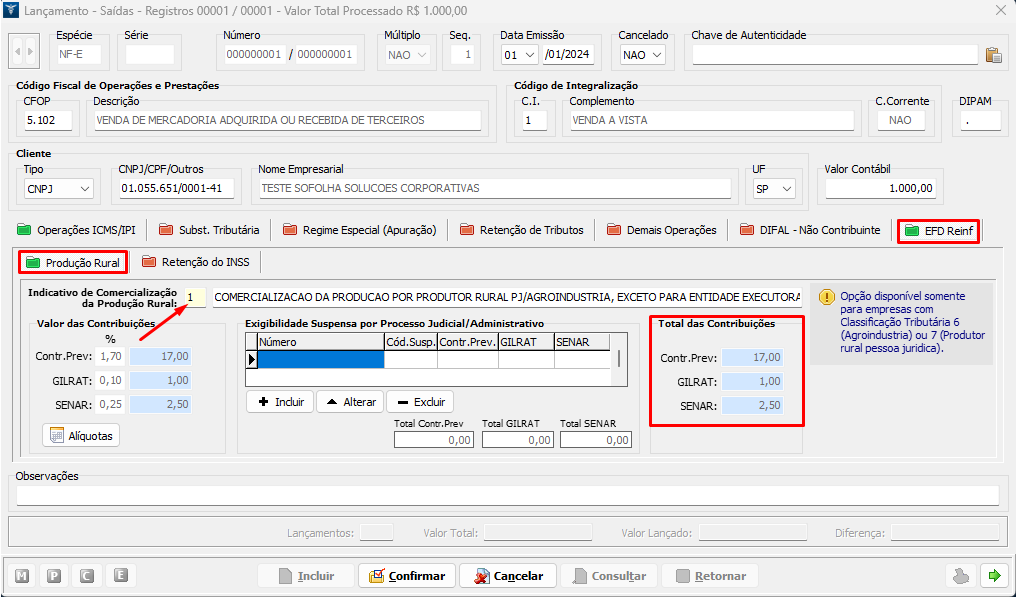Screen dimensions: 1017x598
Task: Click the yellow warning info icon
Action: [827, 297]
